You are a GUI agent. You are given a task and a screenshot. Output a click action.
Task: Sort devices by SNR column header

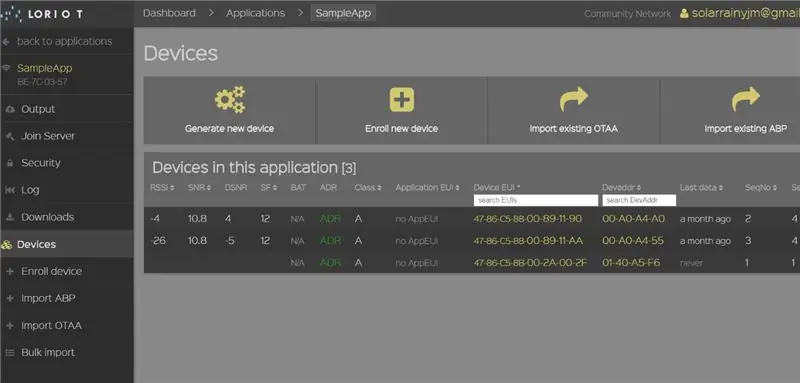(199, 188)
